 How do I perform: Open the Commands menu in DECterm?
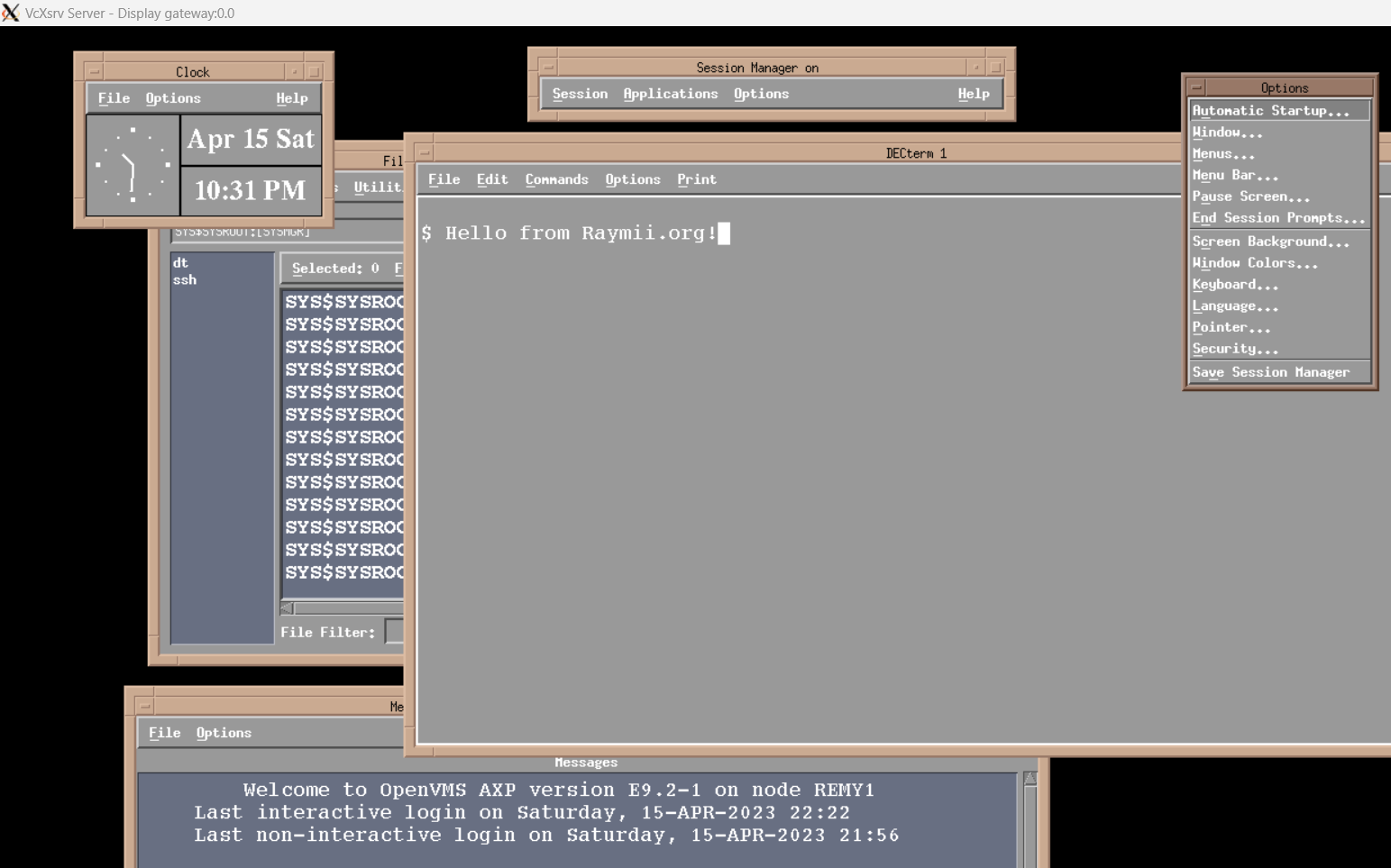tap(556, 179)
